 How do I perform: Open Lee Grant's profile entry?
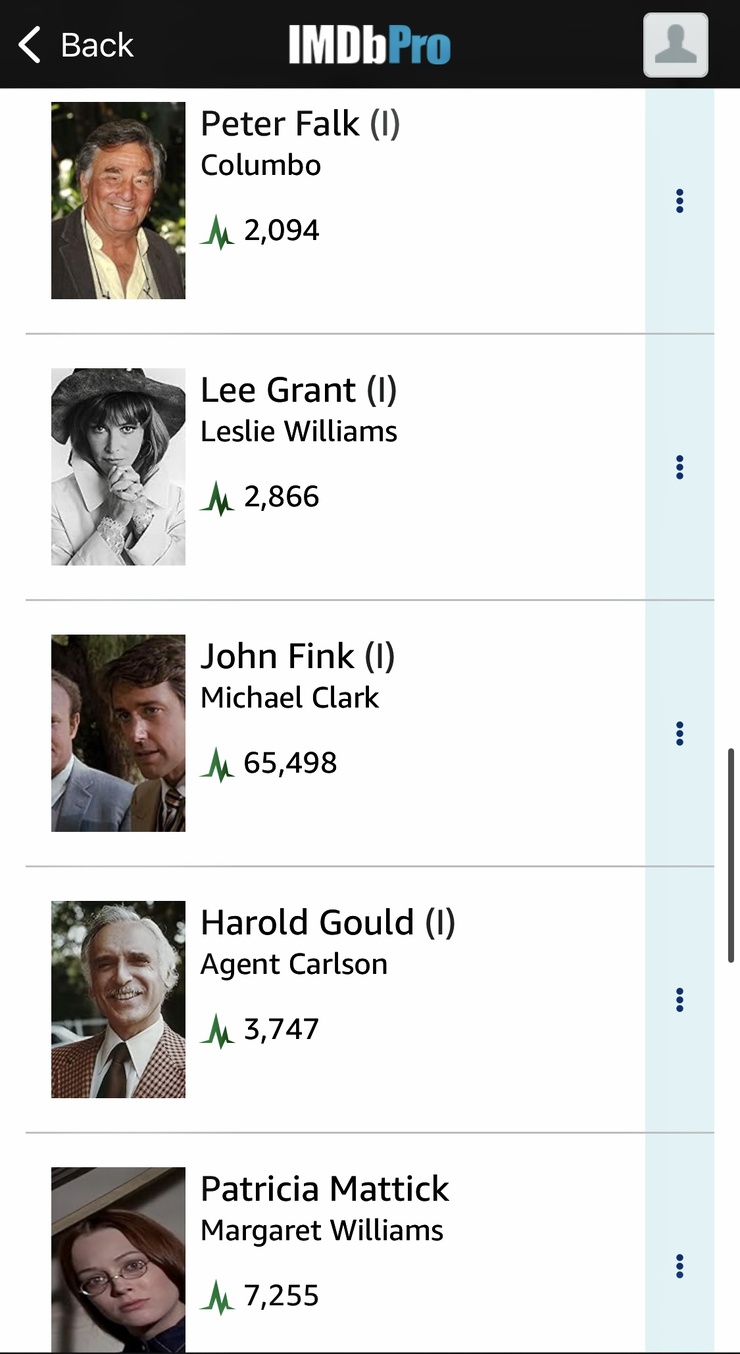tap(299, 390)
